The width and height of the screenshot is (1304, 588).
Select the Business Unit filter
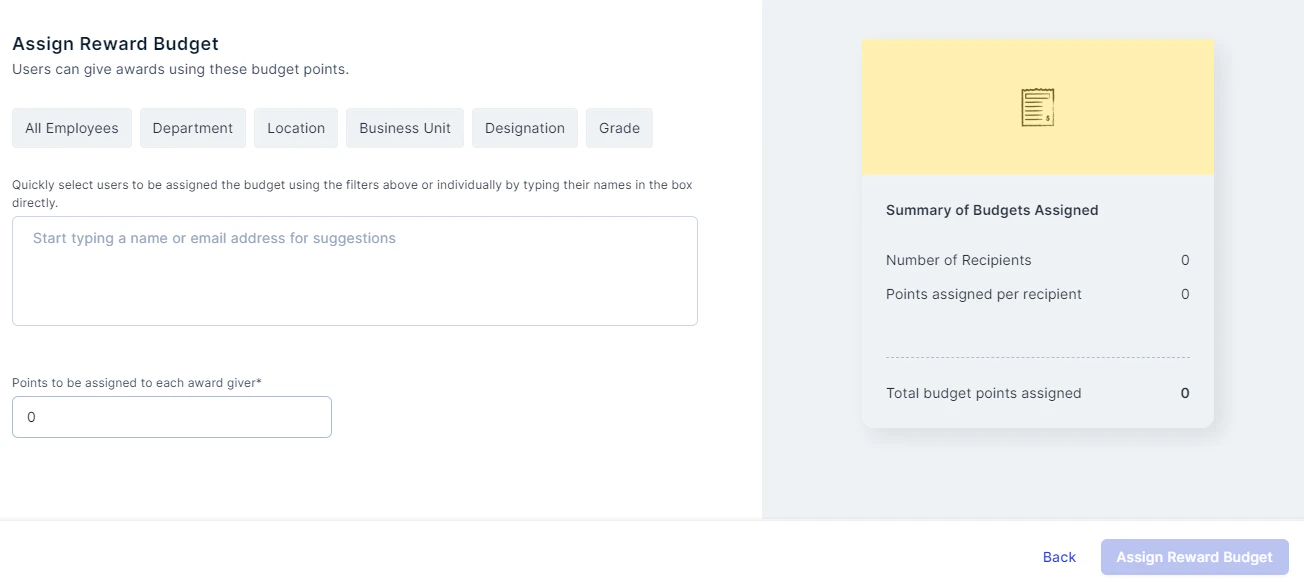point(405,128)
